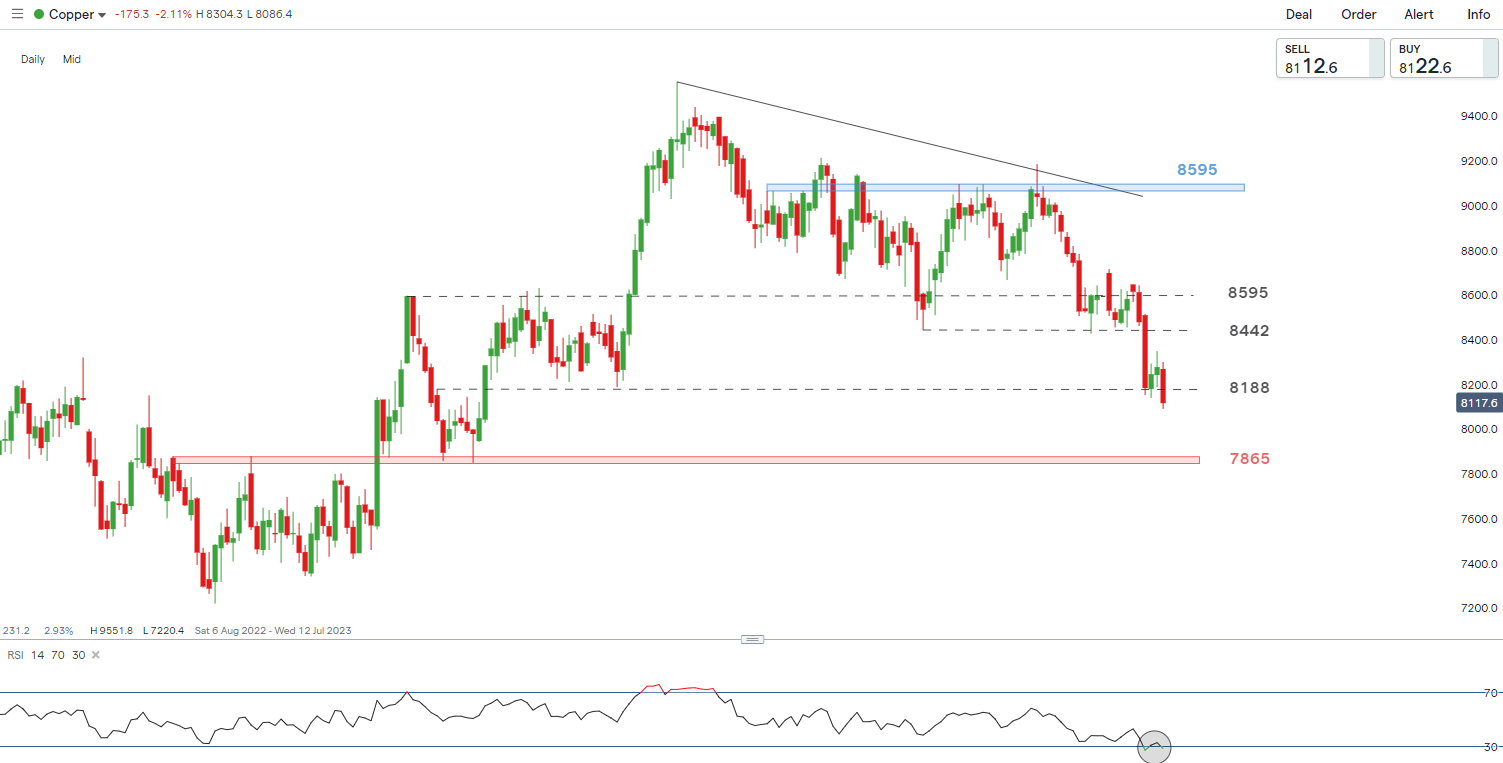The image size is (1503, 763).
Task: Click the 9000.0 price axis label
Action: (x=1478, y=206)
